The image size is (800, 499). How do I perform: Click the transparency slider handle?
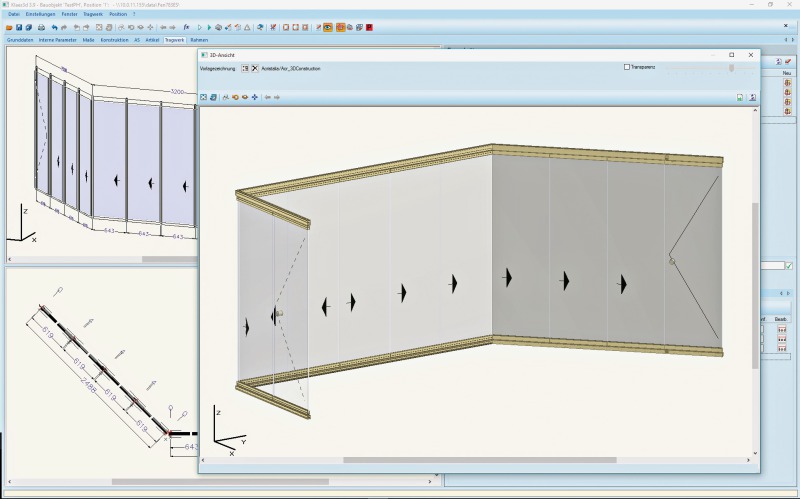732,68
